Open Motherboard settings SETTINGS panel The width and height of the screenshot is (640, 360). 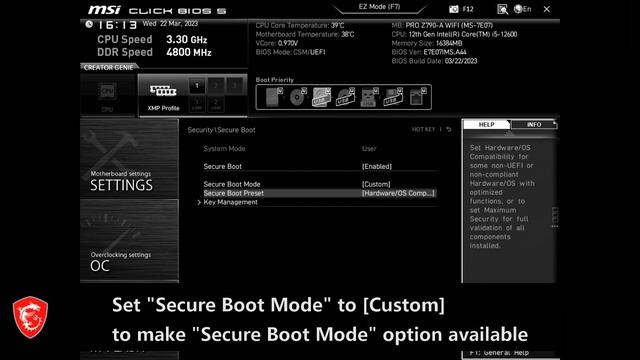tap(129, 158)
